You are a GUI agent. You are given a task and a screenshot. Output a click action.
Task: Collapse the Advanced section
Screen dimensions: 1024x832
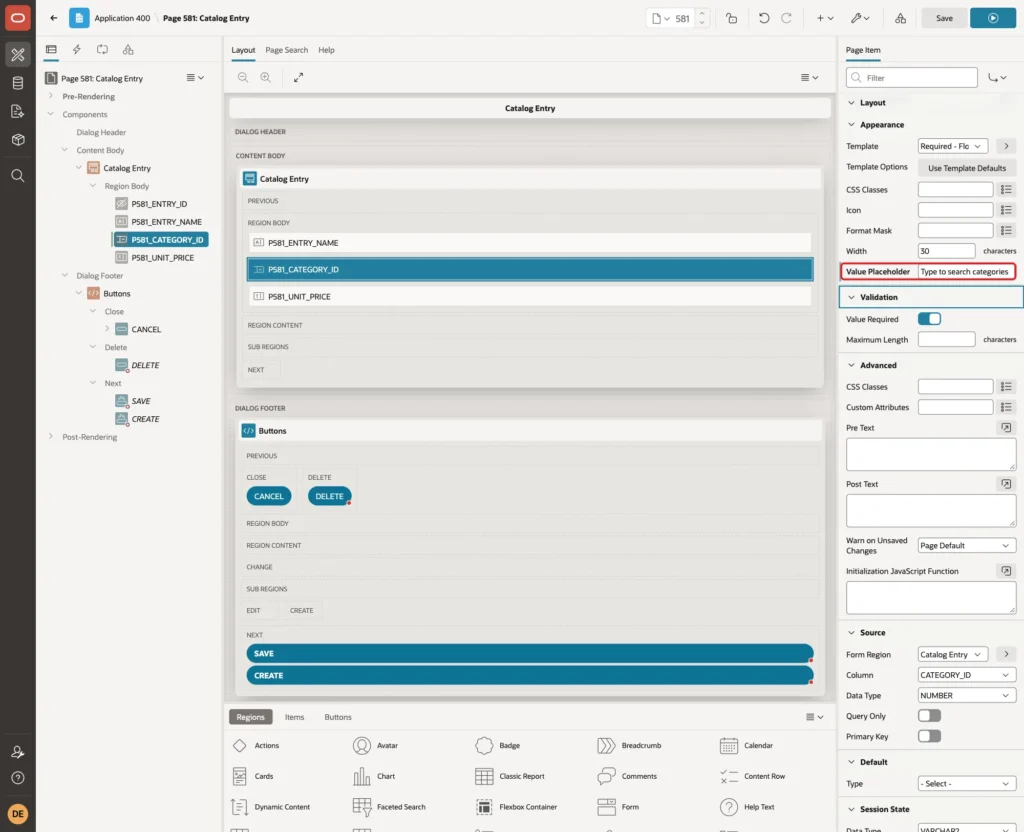tap(852, 365)
